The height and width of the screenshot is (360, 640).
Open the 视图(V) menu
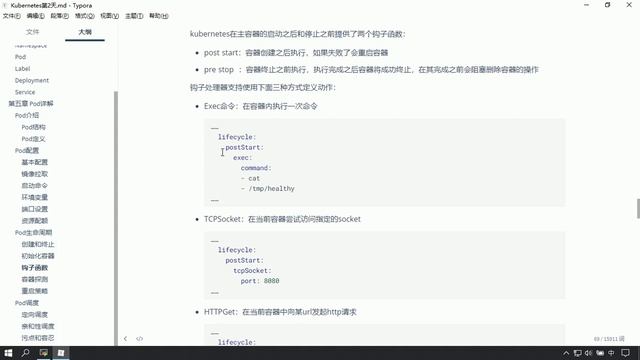click(x=109, y=16)
